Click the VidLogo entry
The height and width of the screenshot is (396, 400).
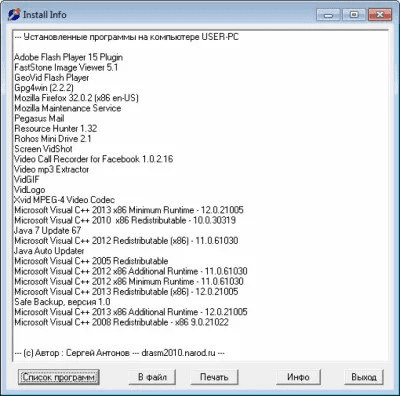point(30,190)
